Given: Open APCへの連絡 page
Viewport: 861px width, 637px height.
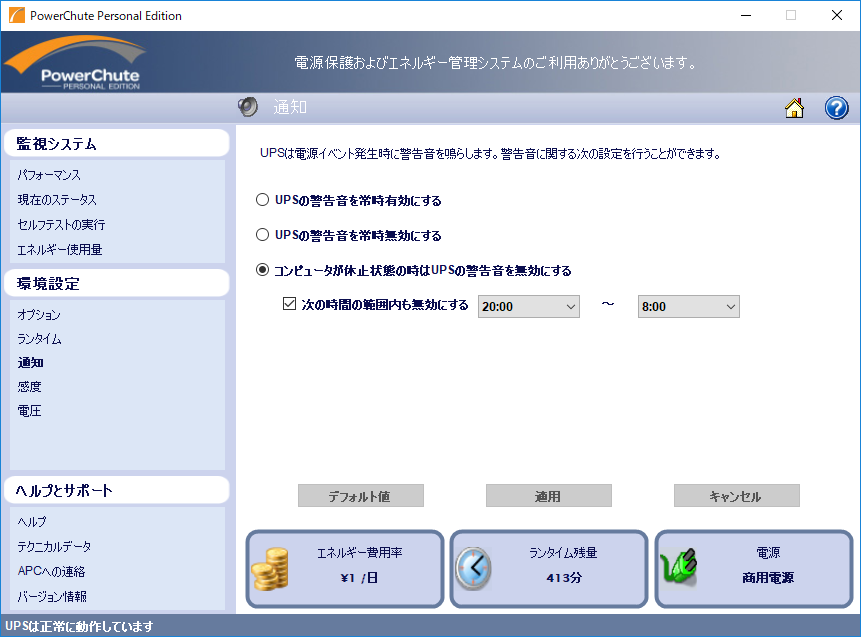Looking at the screenshot, I should coord(52,571).
